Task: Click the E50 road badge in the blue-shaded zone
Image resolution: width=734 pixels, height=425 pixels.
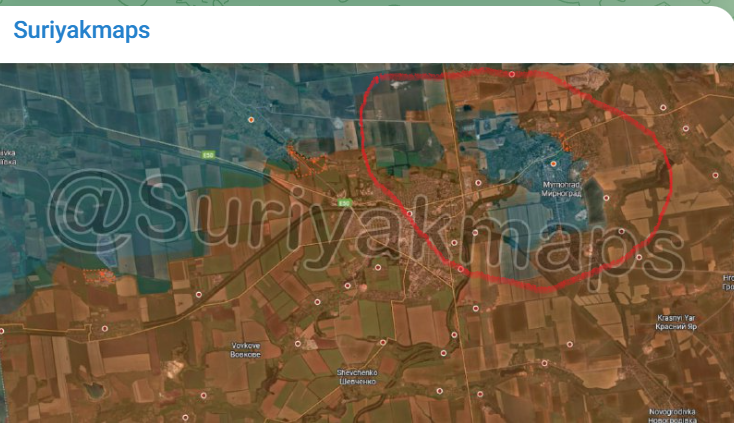Action: click(x=207, y=155)
